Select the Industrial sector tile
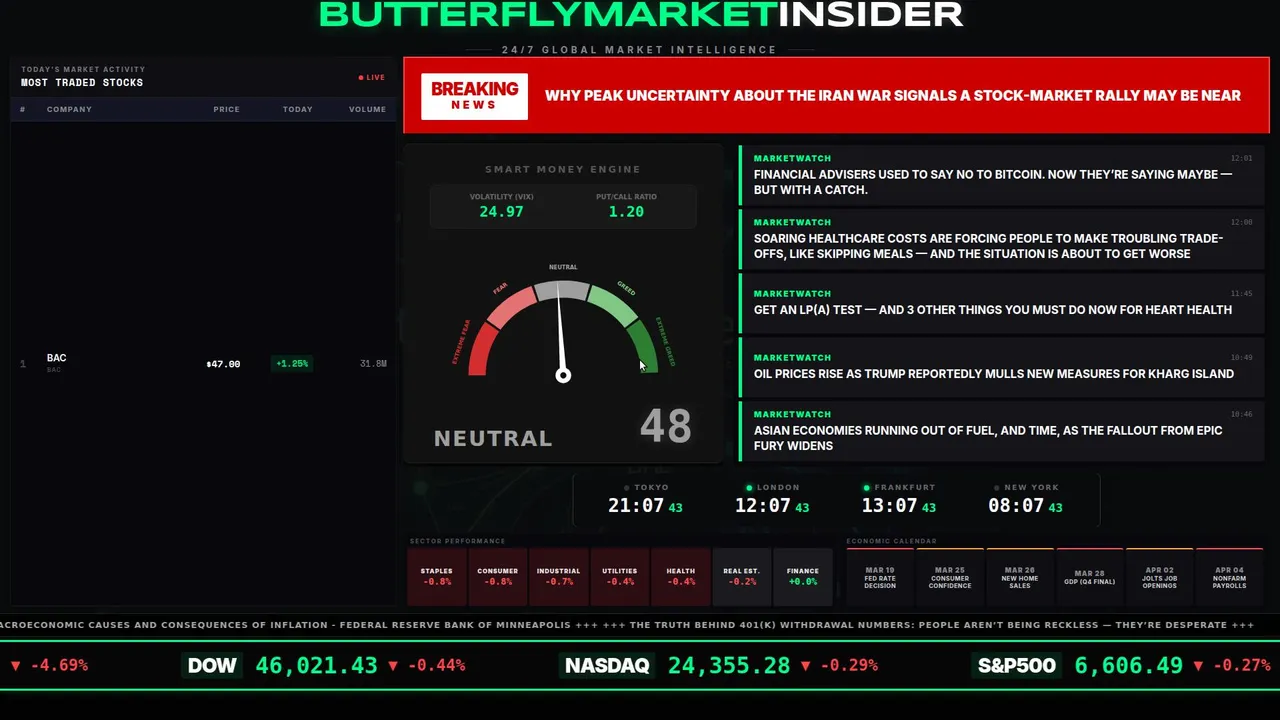This screenshot has height=720, width=1280. click(558, 577)
